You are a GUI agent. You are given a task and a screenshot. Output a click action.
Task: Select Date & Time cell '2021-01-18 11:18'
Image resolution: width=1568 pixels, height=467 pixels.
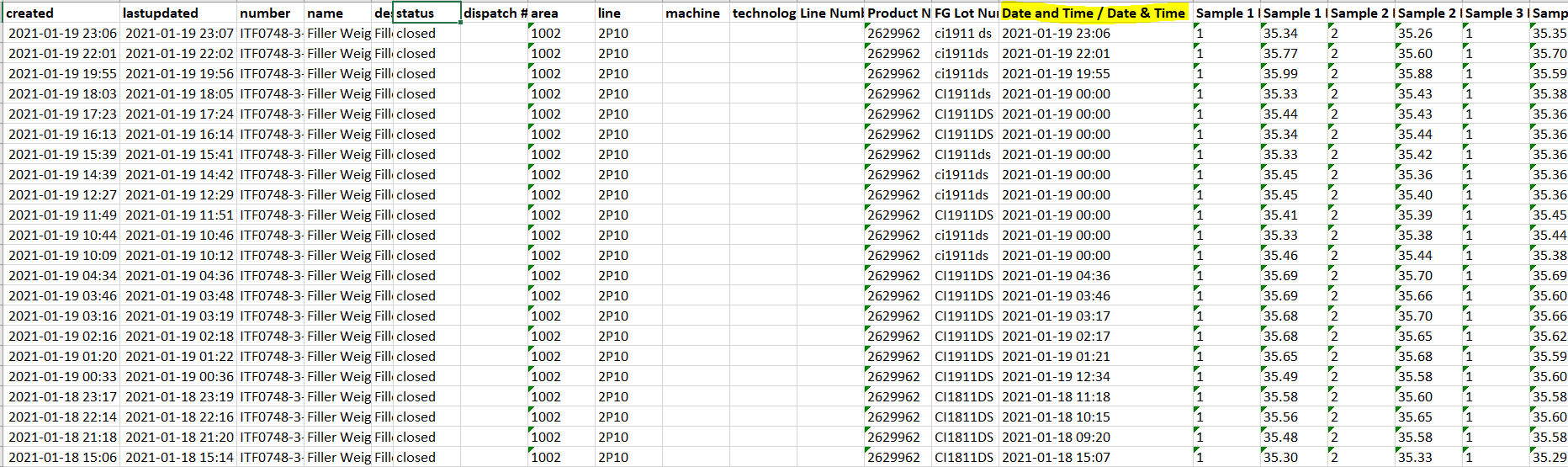(x=1096, y=396)
